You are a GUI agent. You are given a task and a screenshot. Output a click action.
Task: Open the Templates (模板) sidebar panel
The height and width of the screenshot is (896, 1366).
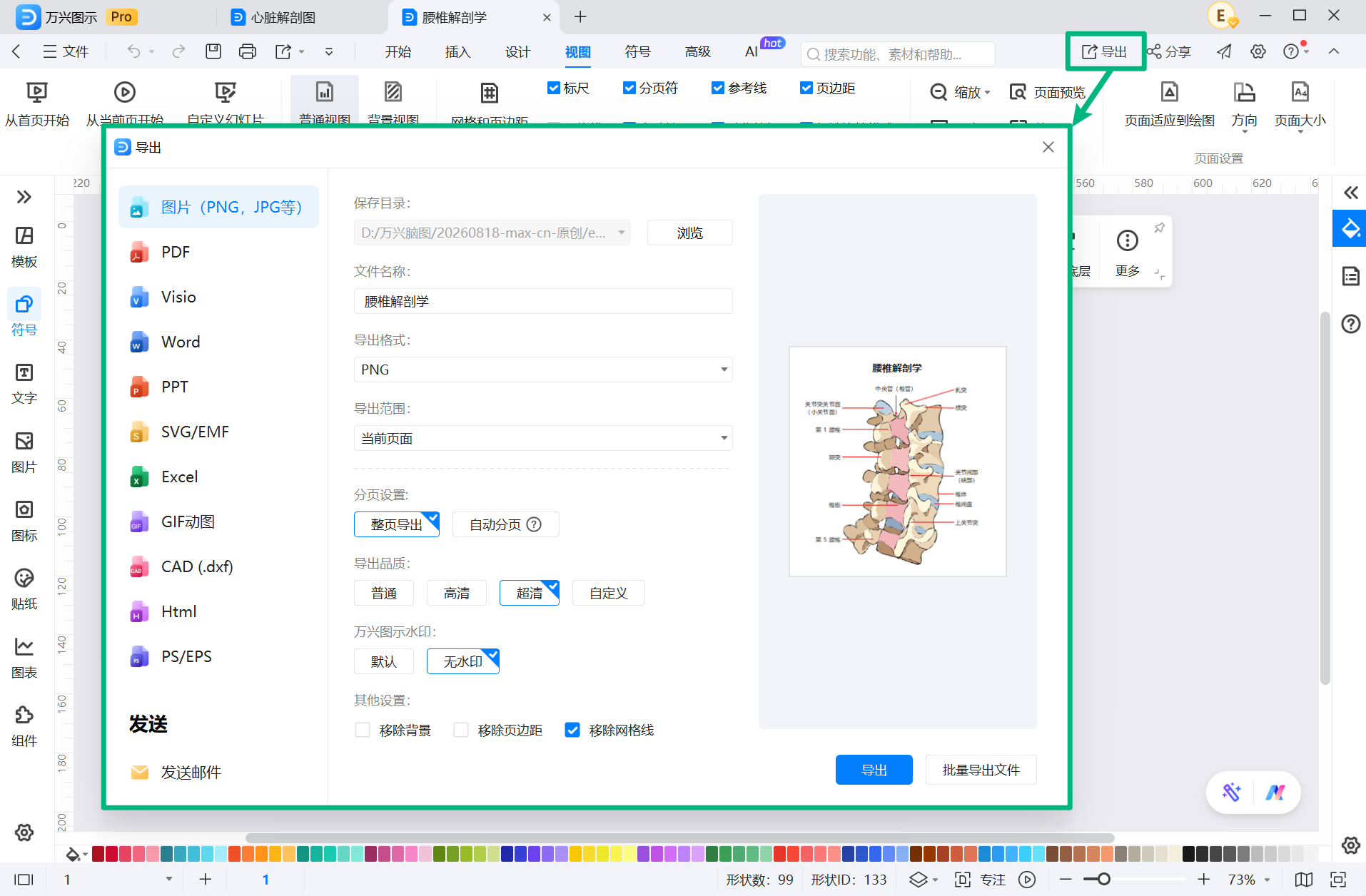(x=24, y=247)
